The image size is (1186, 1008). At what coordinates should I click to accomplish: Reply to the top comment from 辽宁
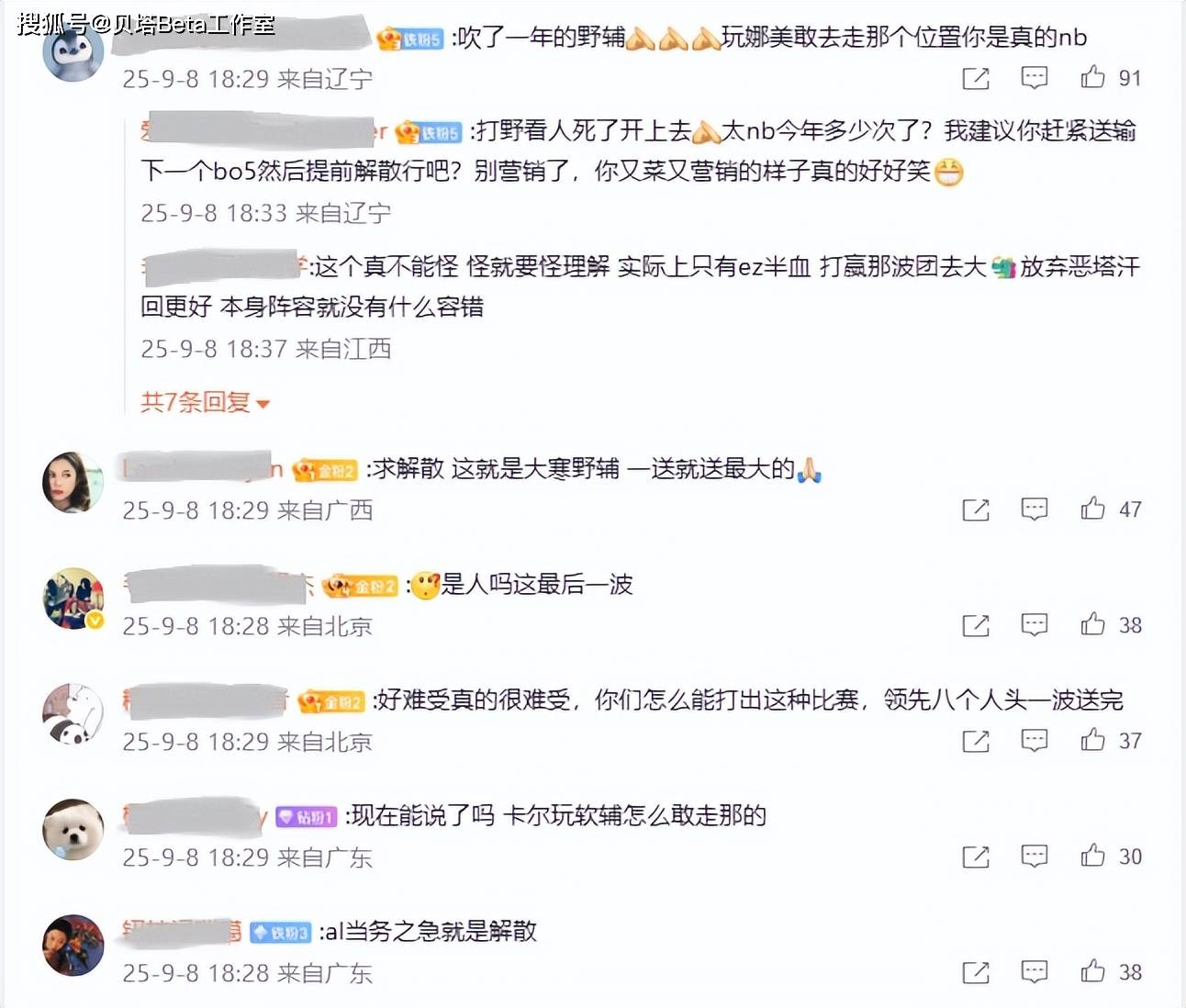[x=1035, y=78]
